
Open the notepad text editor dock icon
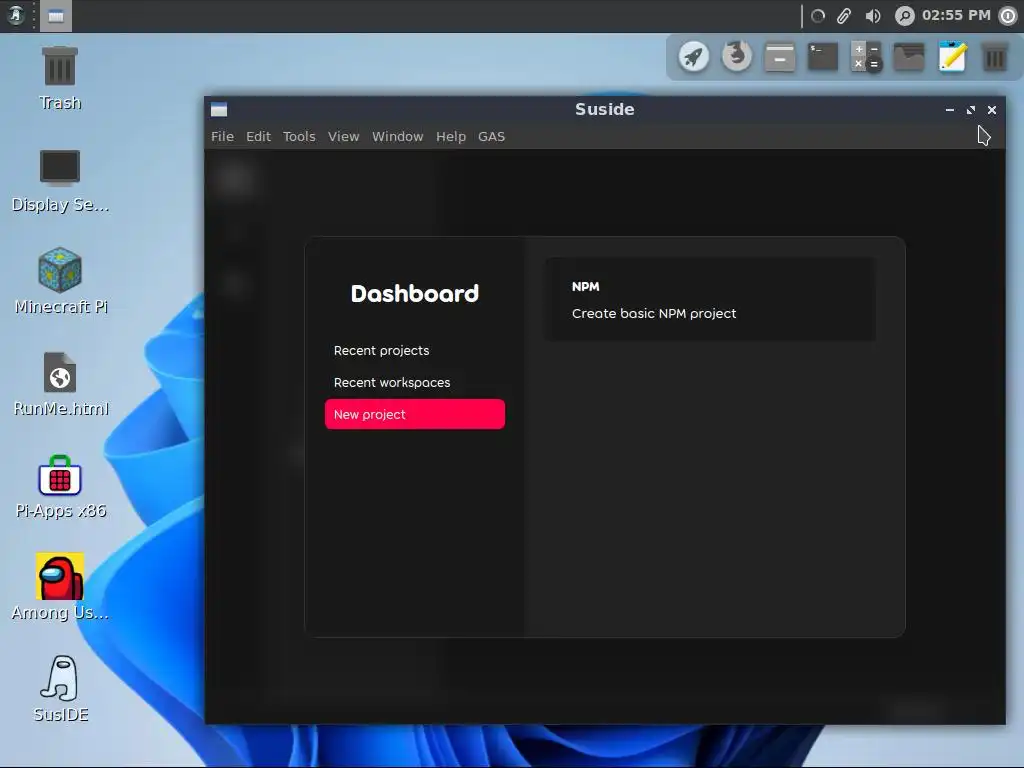tap(952, 57)
